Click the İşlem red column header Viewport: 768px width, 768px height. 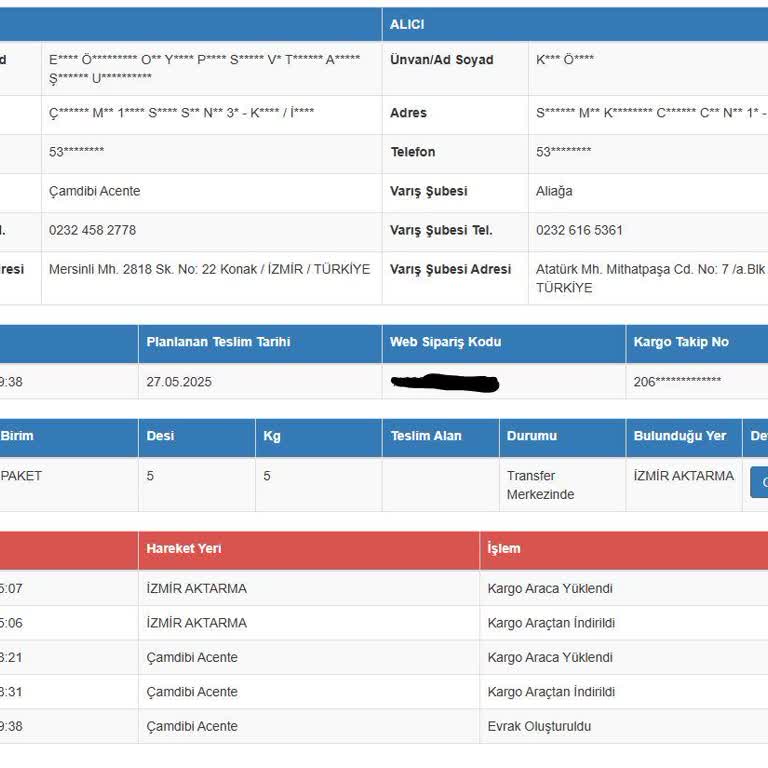[x=503, y=549]
